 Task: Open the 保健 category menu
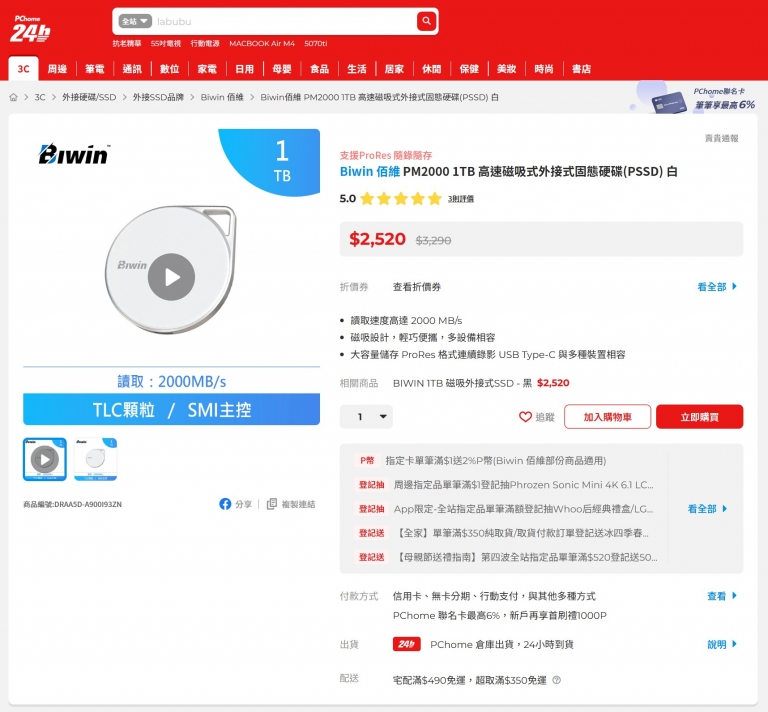pyautogui.click(x=469, y=69)
